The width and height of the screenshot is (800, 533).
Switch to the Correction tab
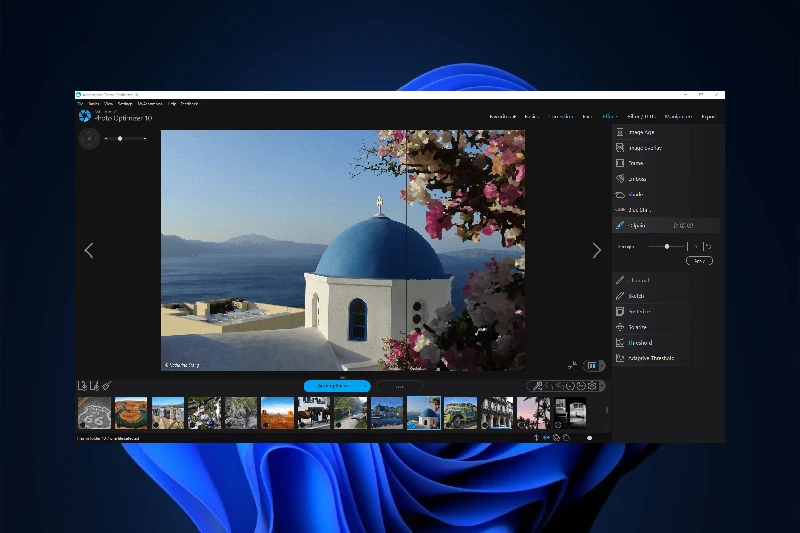(560, 117)
